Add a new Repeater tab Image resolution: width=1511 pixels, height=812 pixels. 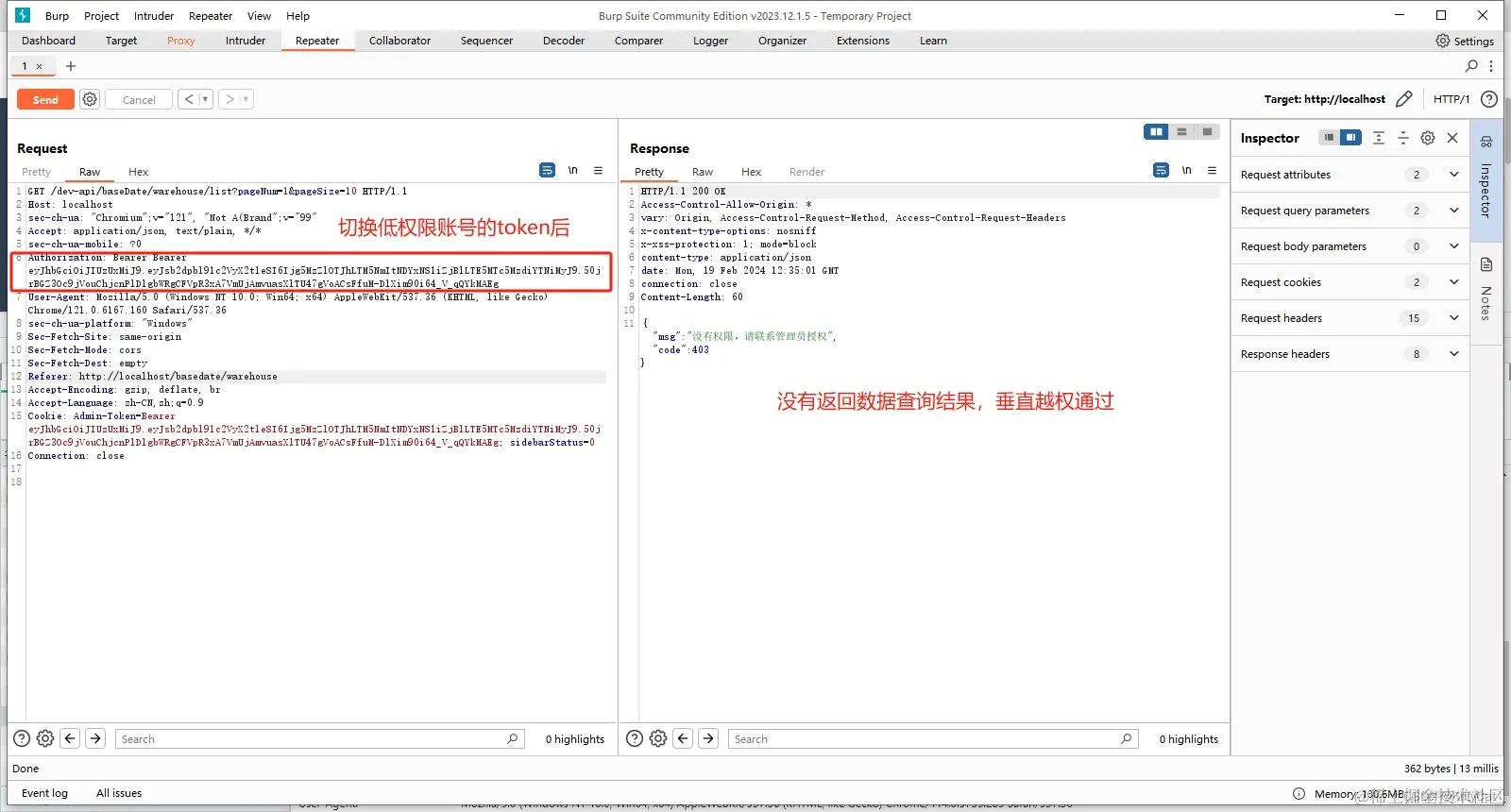[71, 66]
